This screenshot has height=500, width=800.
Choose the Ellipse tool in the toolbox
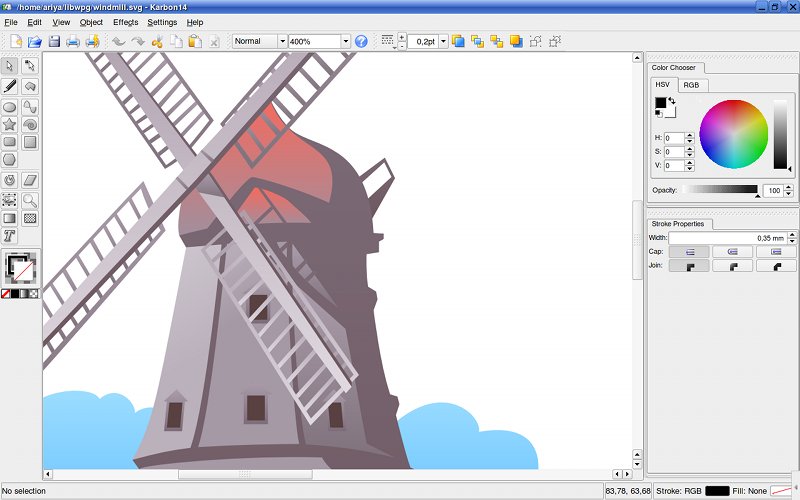10,106
